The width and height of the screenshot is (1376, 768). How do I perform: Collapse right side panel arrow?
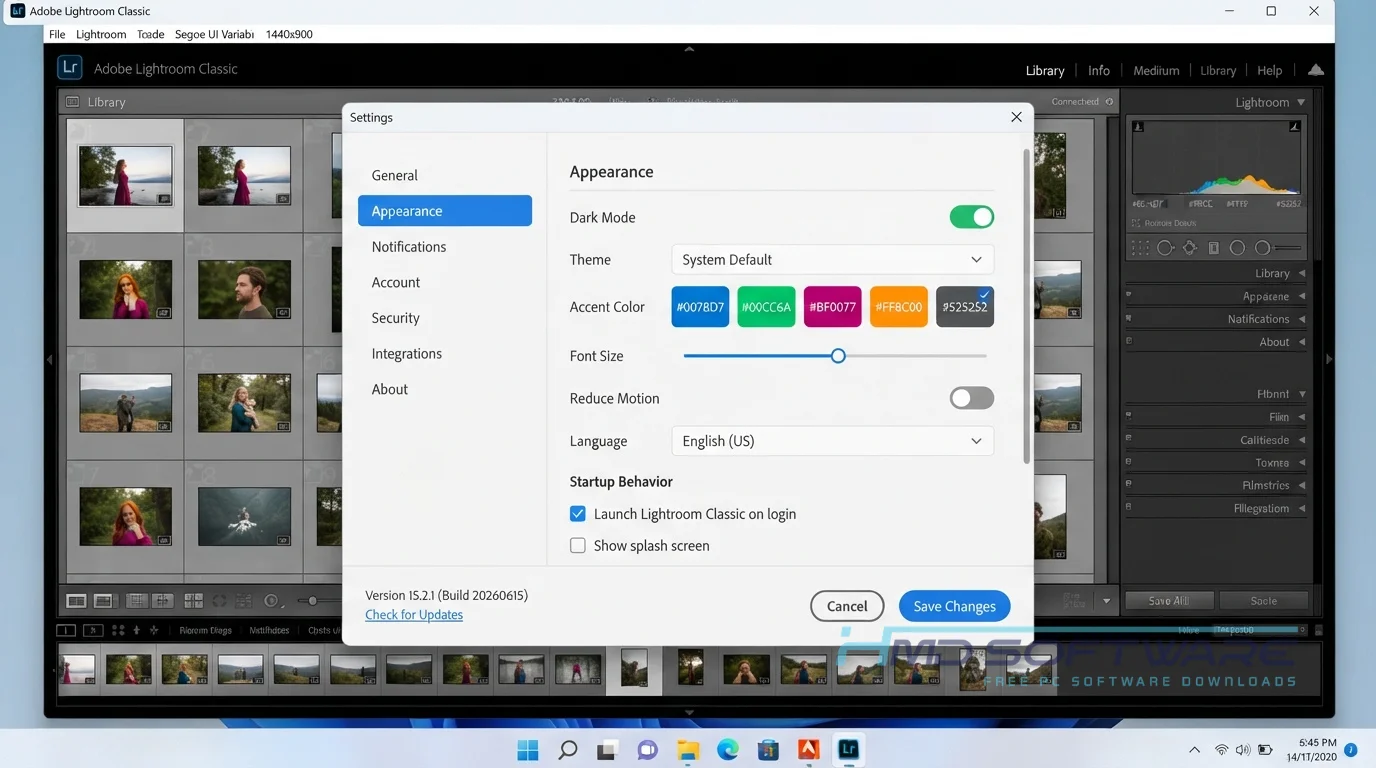[1328, 359]
